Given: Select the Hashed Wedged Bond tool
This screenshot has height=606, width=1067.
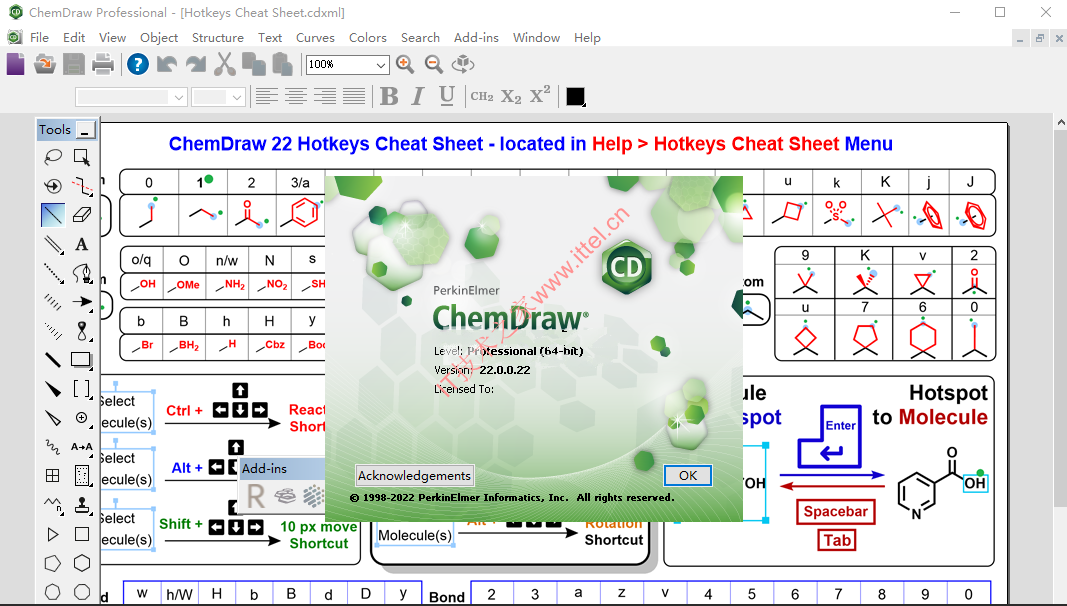Looking at the screenshot, I should point(52,331).
